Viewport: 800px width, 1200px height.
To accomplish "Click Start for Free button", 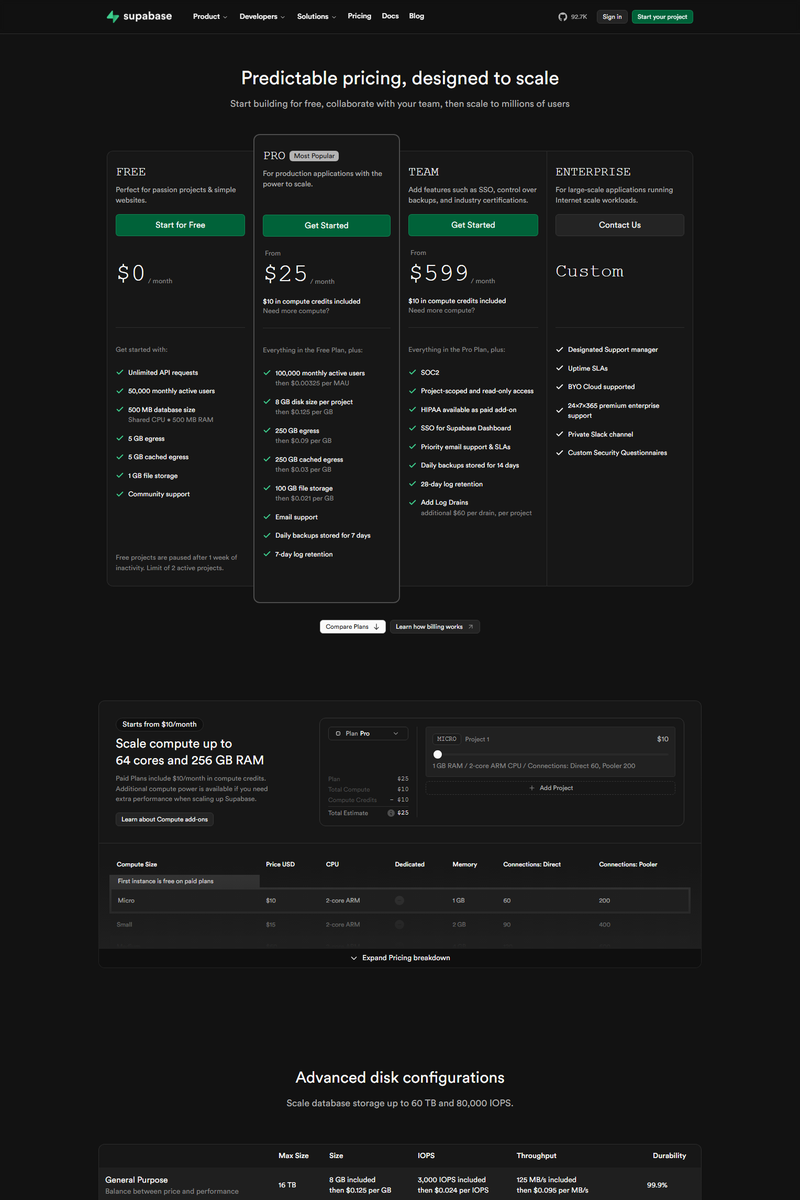I will (x=180, y=225).
